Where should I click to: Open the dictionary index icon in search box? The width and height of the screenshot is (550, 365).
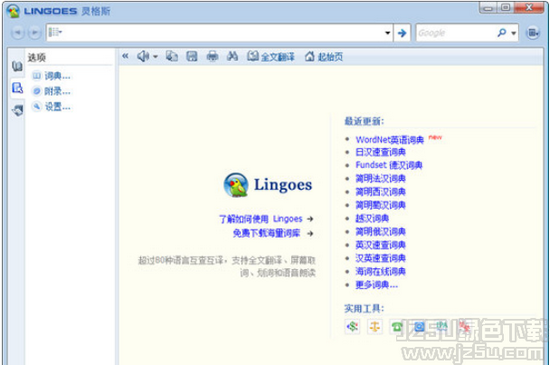pyautogui.click(x=55, y=33)
